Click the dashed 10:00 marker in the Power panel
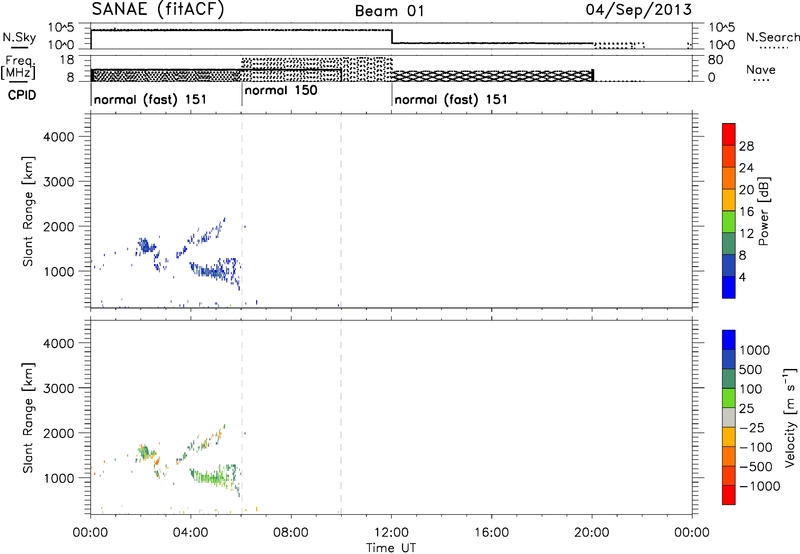The width and height of the screenshot is (800, 554). click(341, 210)
